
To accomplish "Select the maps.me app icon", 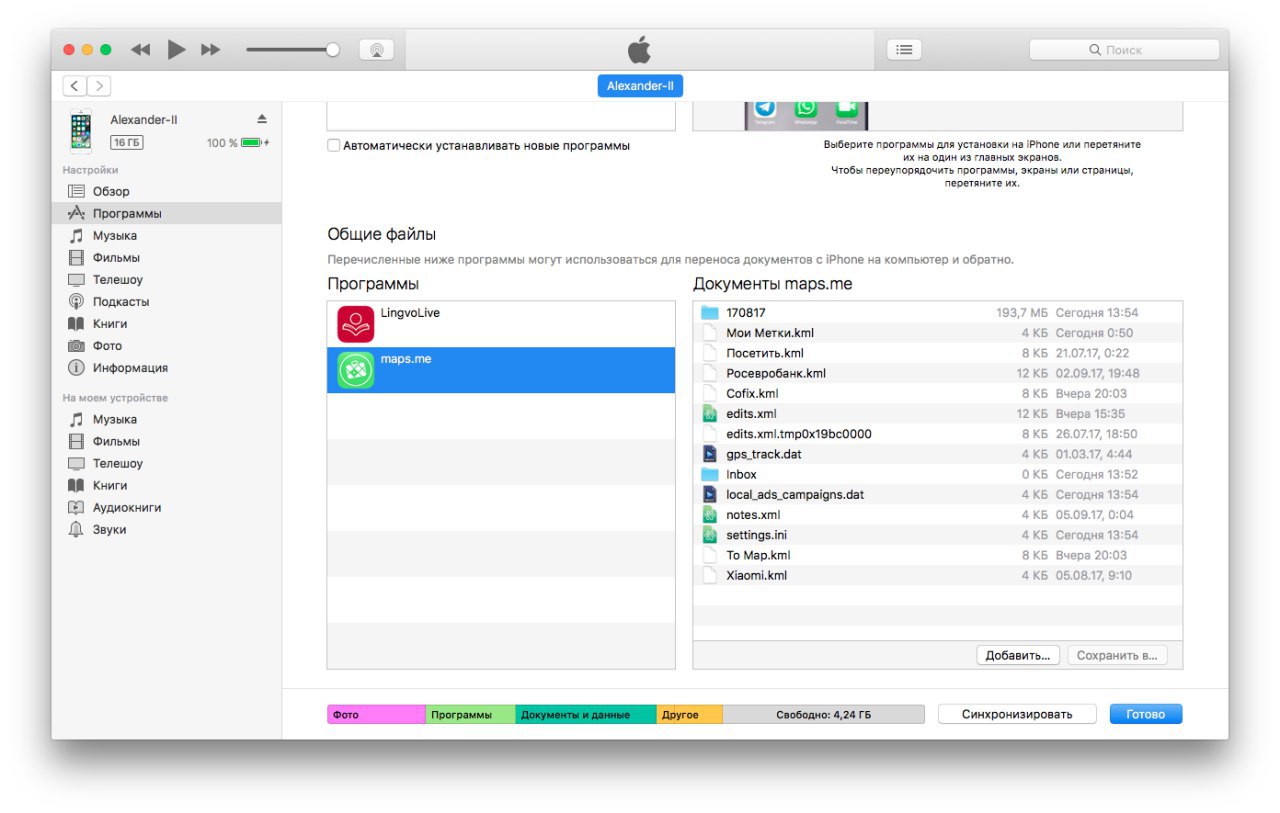I will [x=355, y=370].
